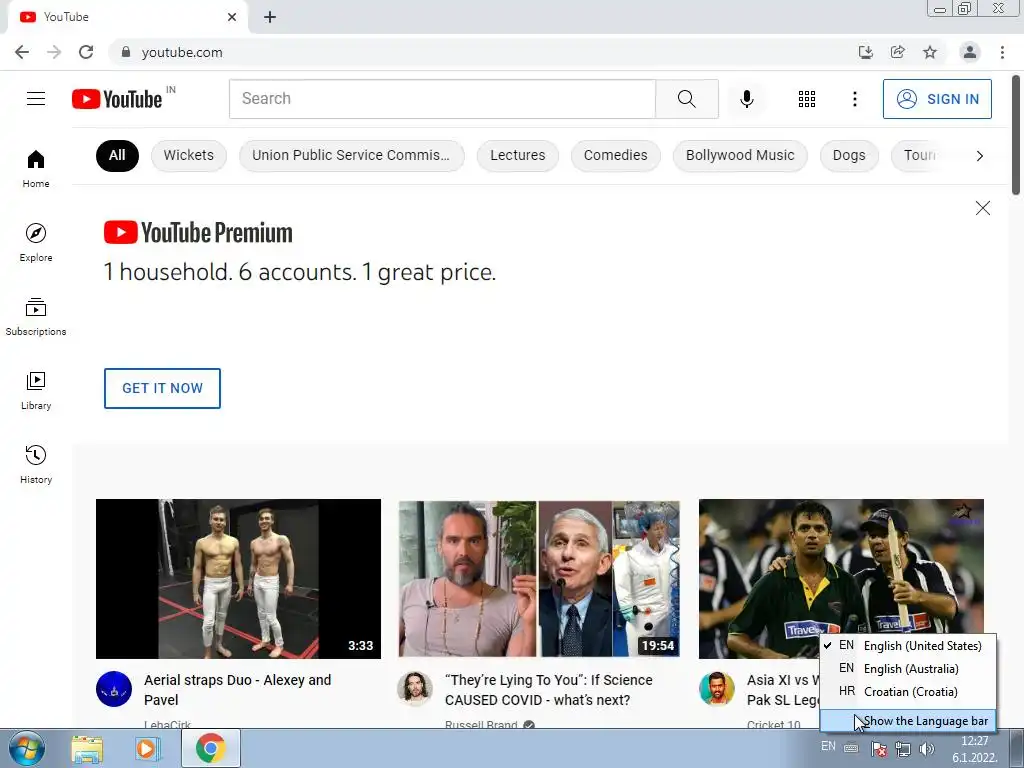Select English (United States) input language
The image size is (1024, 768).
[908, 645]
